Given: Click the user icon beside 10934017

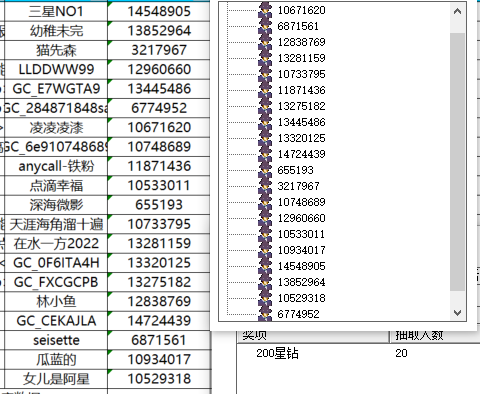Looking at the screenshot, I should coord(265,250).
